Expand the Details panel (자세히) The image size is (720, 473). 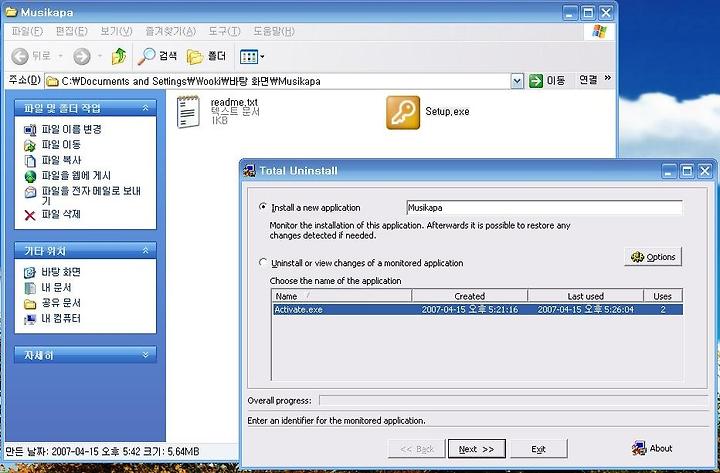[x=145, y=355]
